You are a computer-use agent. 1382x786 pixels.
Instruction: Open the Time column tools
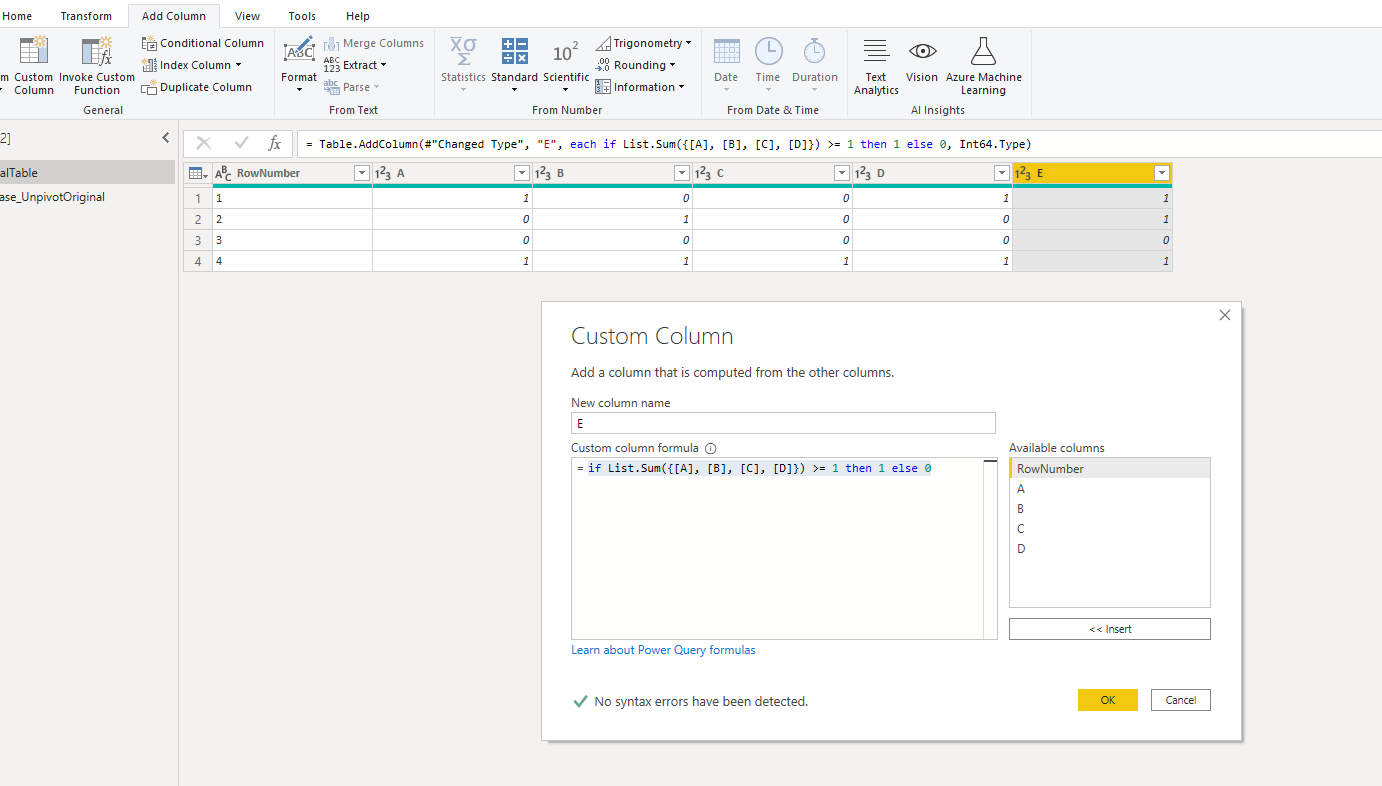768,65
